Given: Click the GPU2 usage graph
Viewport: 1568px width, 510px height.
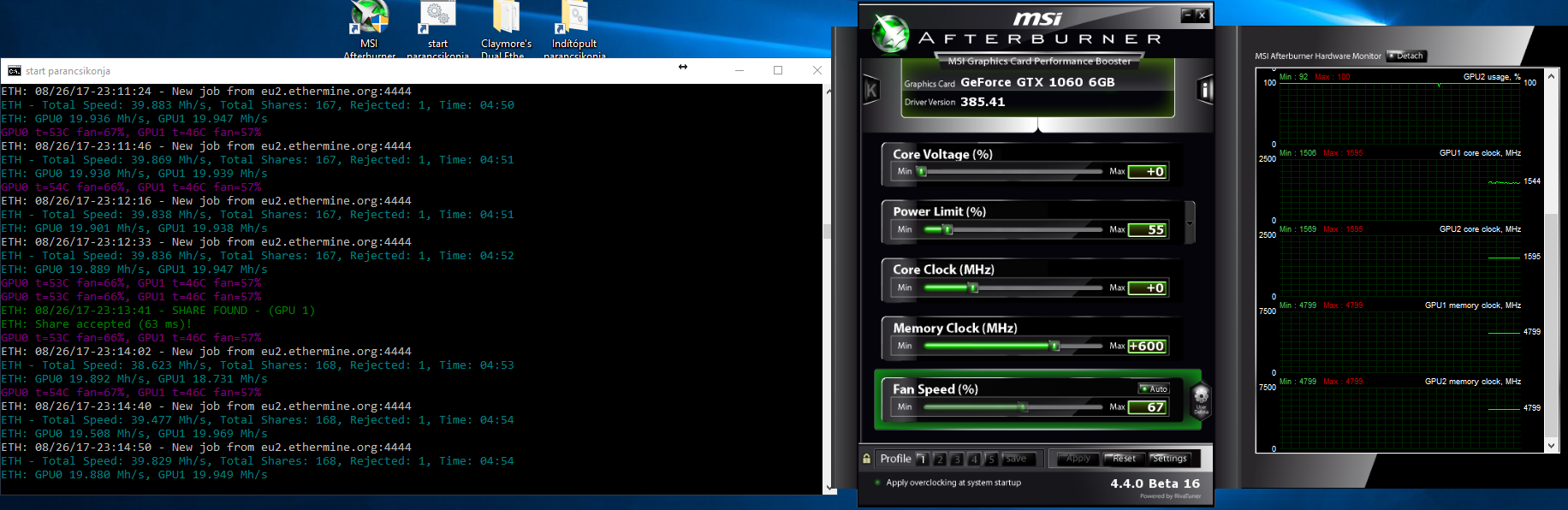Looking at the screenshot, I should coord(1399,113).
